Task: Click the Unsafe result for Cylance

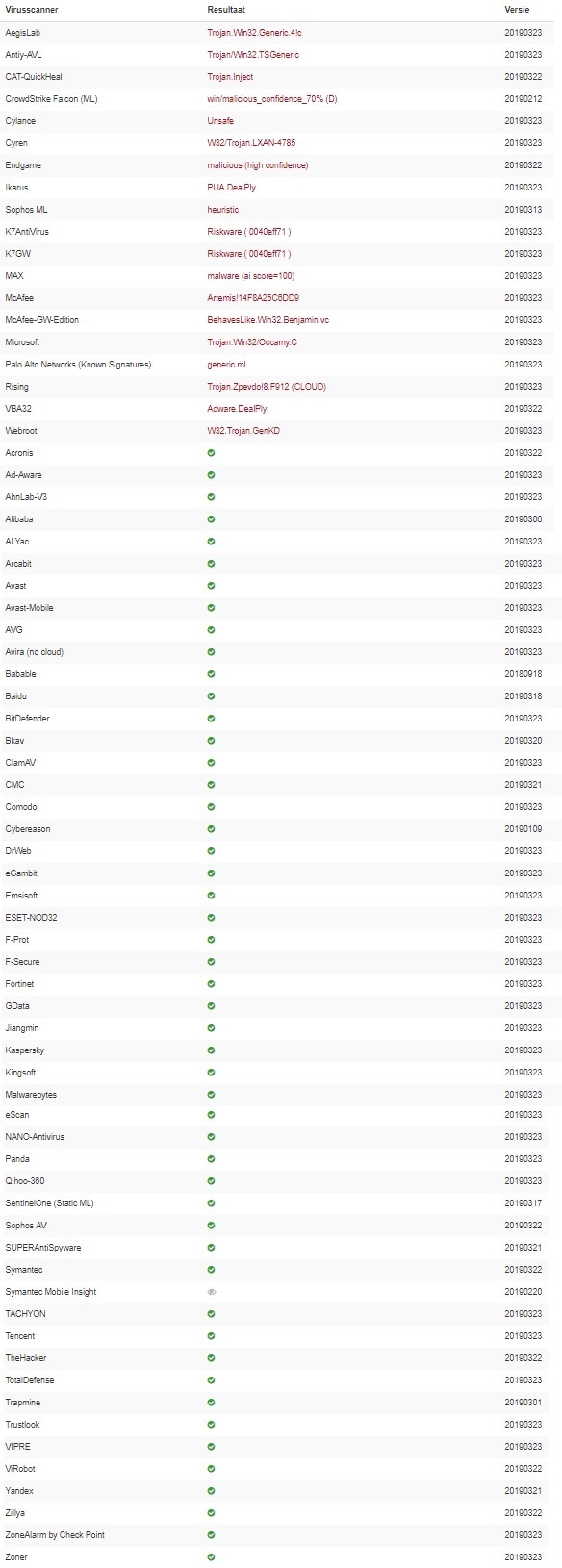Action: 220,121
